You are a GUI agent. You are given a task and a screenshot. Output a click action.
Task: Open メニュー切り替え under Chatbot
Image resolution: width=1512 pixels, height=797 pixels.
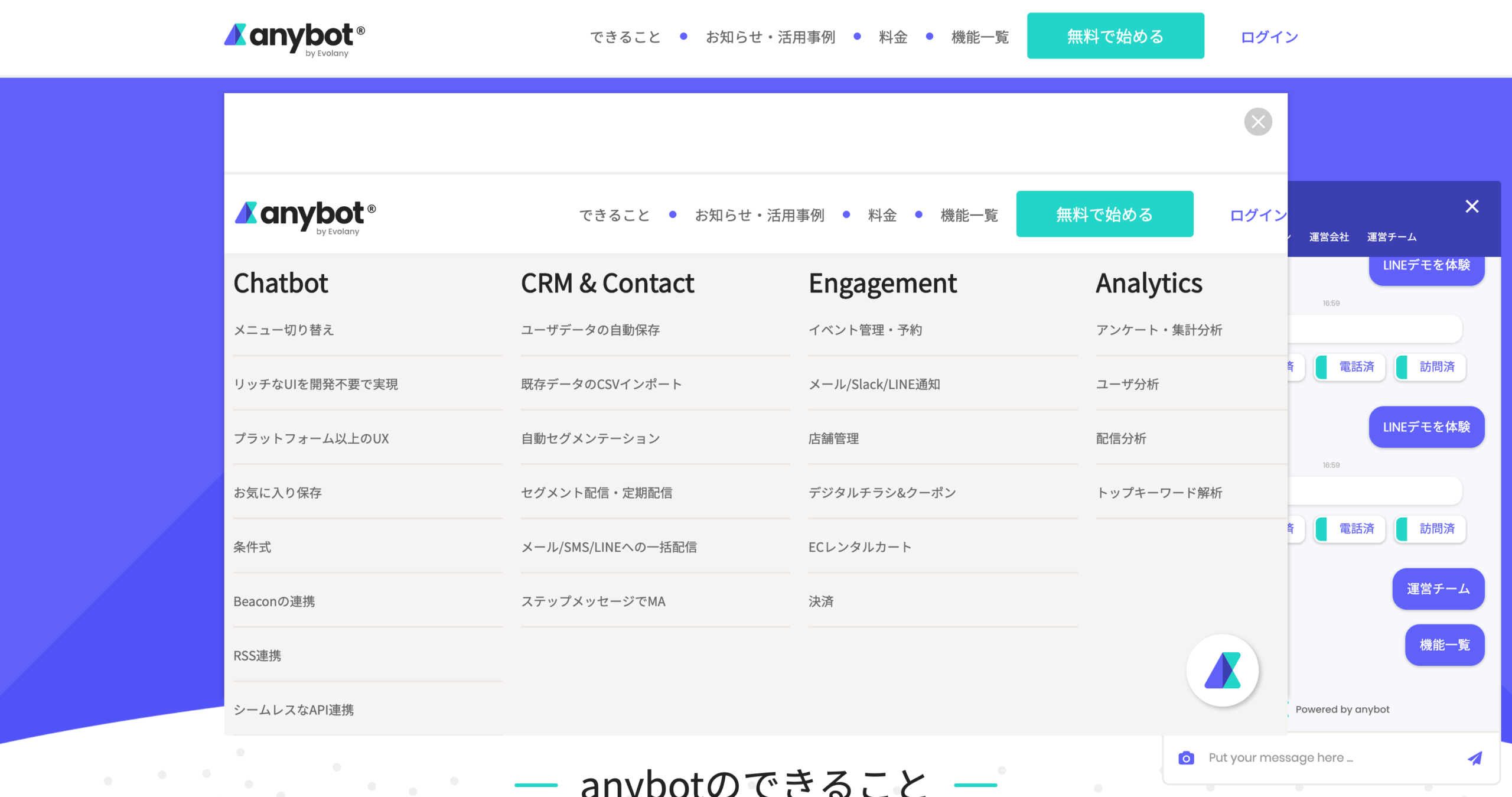[x=283, y=330]
